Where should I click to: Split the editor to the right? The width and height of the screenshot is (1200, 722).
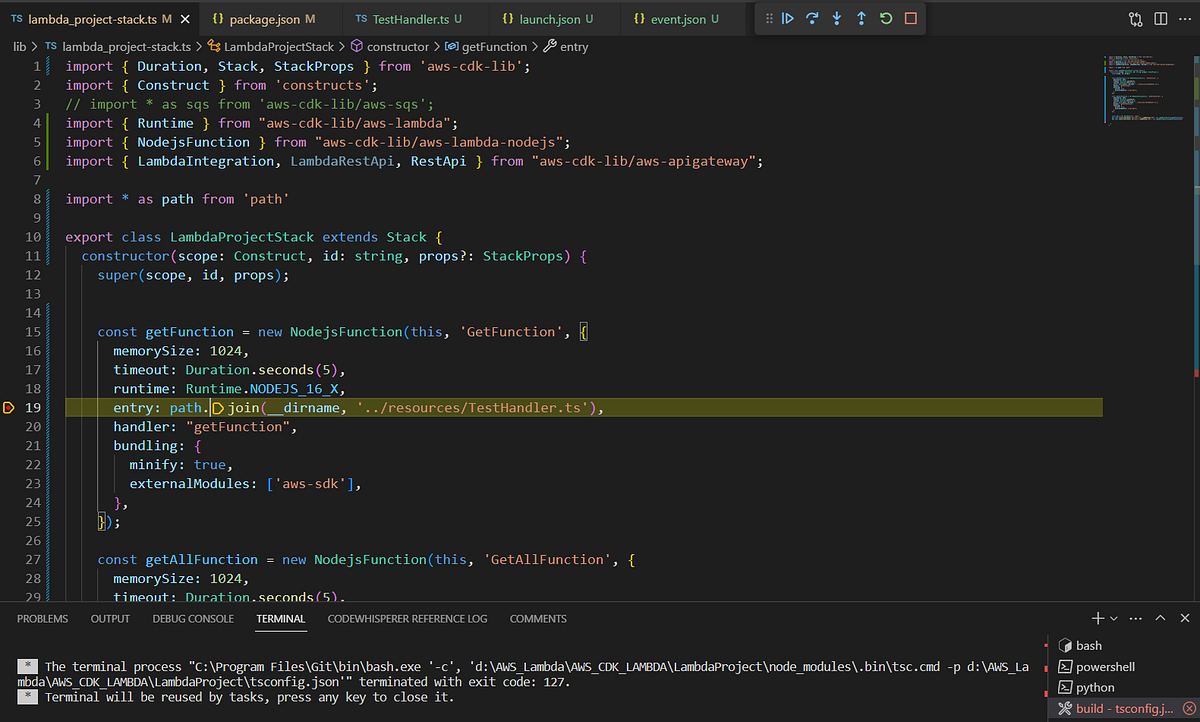(1160, 19)
